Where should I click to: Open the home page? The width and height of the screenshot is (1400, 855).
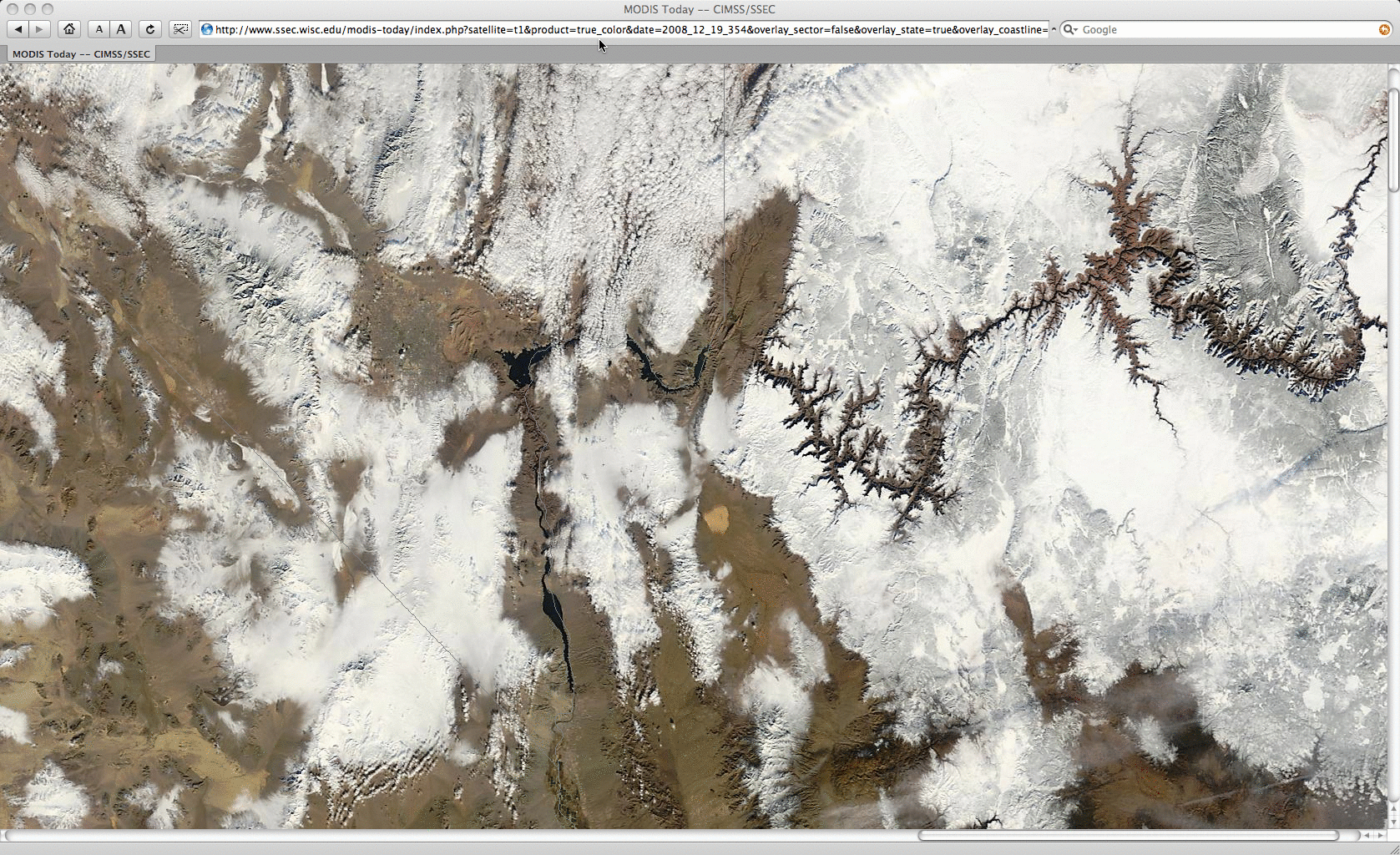pos(69,29)
